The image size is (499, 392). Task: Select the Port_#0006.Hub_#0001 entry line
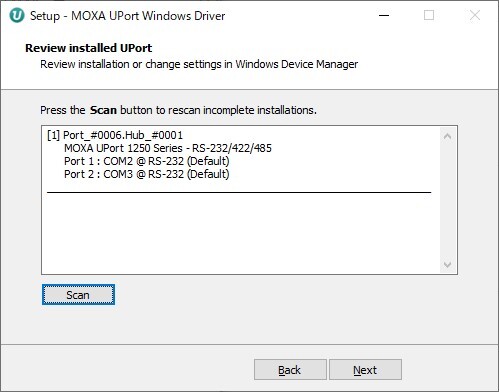(x=115, y=135)
